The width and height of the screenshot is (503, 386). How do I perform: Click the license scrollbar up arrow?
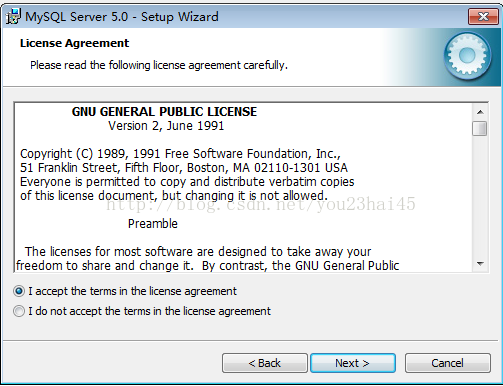(480, 112)
